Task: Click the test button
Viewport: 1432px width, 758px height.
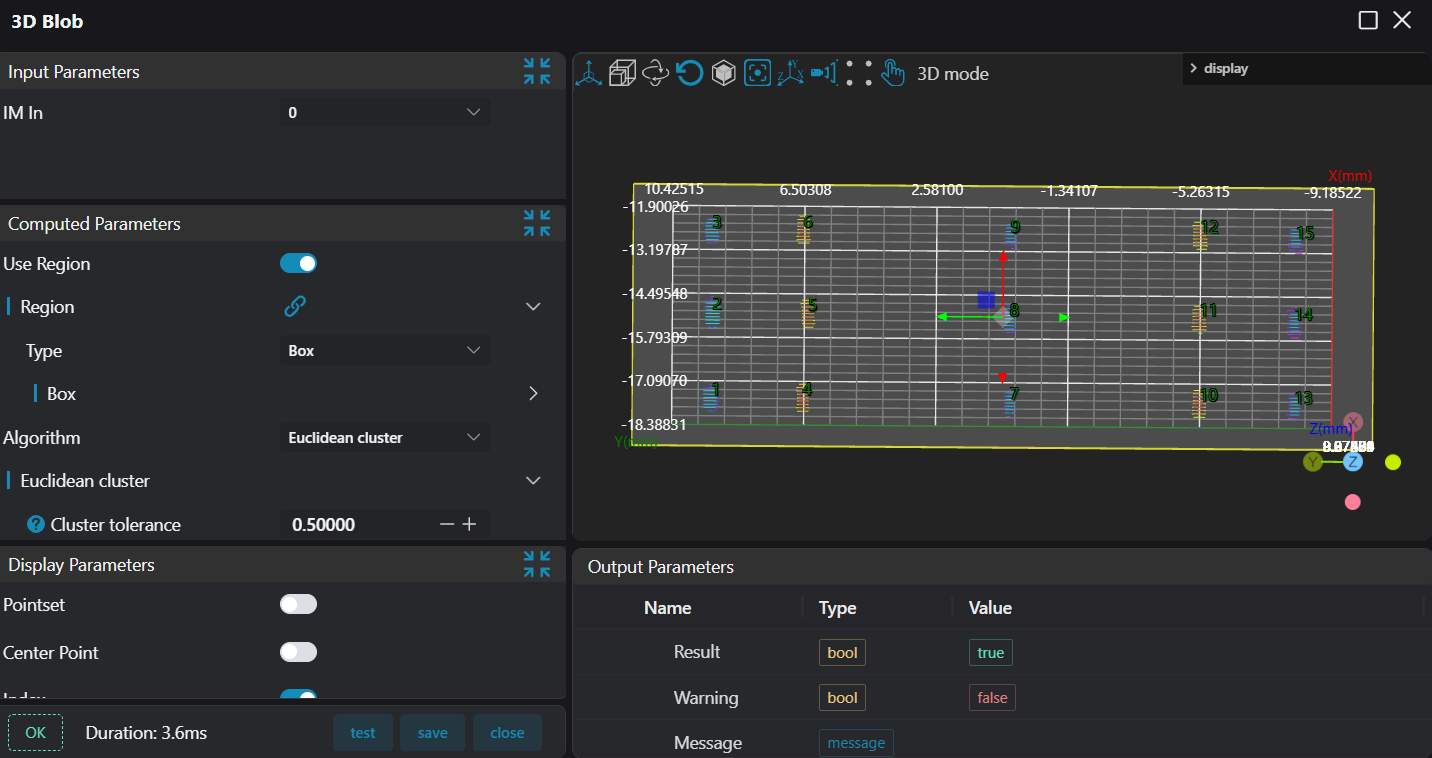Action: pyautogui.click(x=363, y=733)
